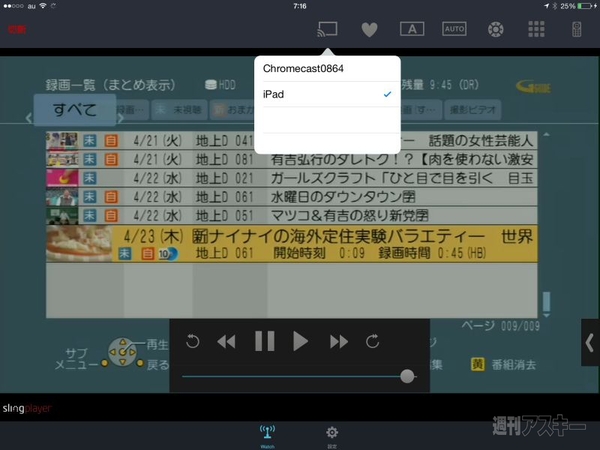Click the Wi-Fi icon in status bar
The height and width of the screenshot is (450, 600).
click(x=43, y=6)
